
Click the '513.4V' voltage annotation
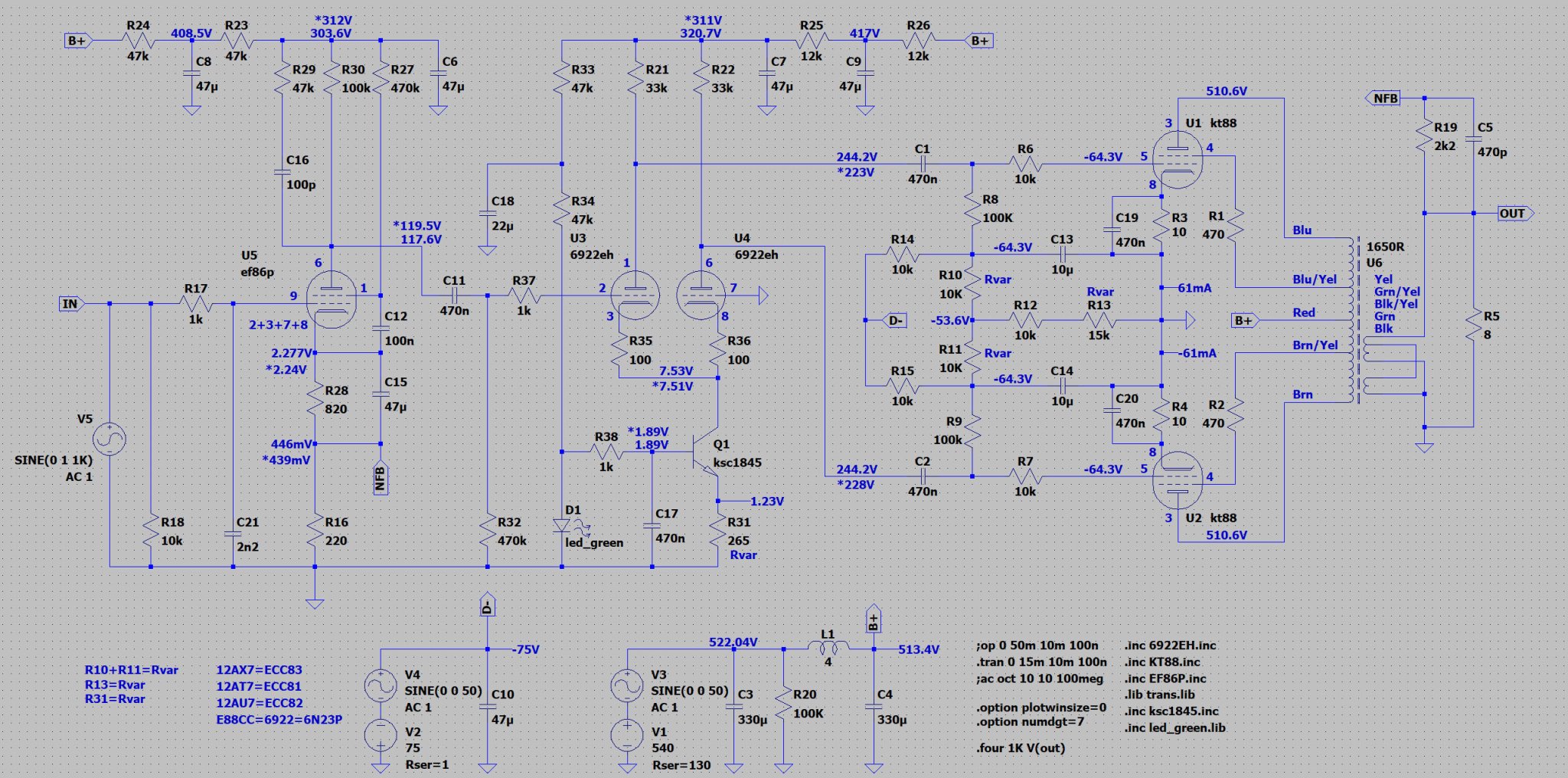919,649
